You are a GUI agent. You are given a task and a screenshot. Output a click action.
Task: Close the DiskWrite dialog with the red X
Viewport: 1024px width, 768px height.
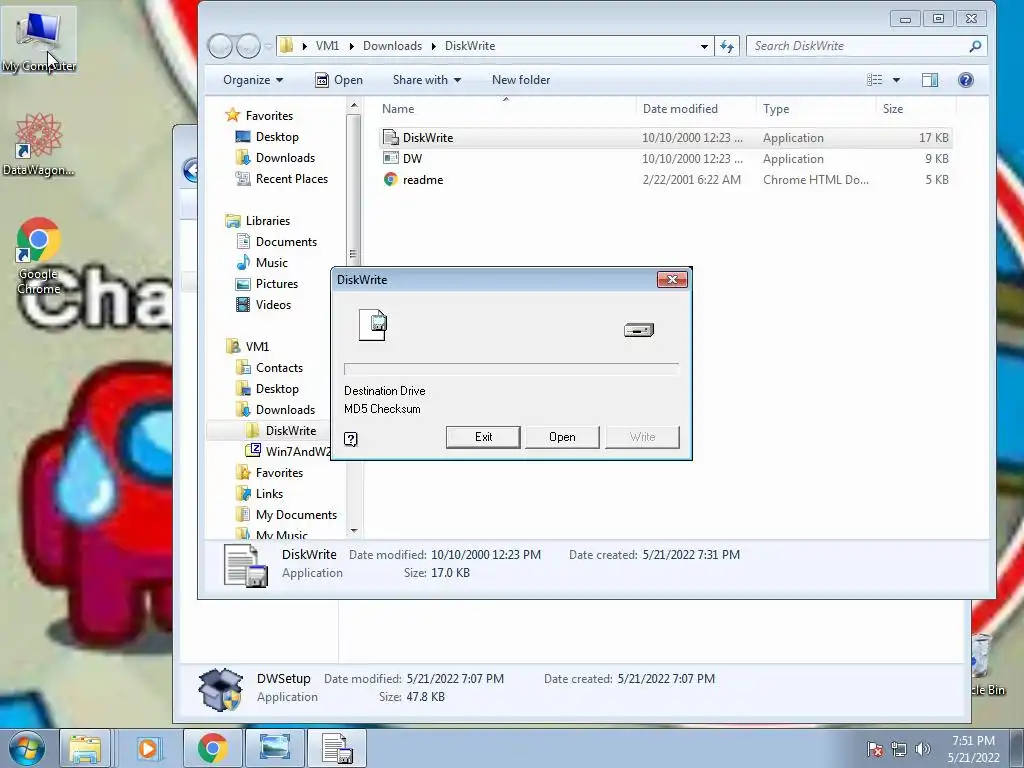[x=672, y=280]
